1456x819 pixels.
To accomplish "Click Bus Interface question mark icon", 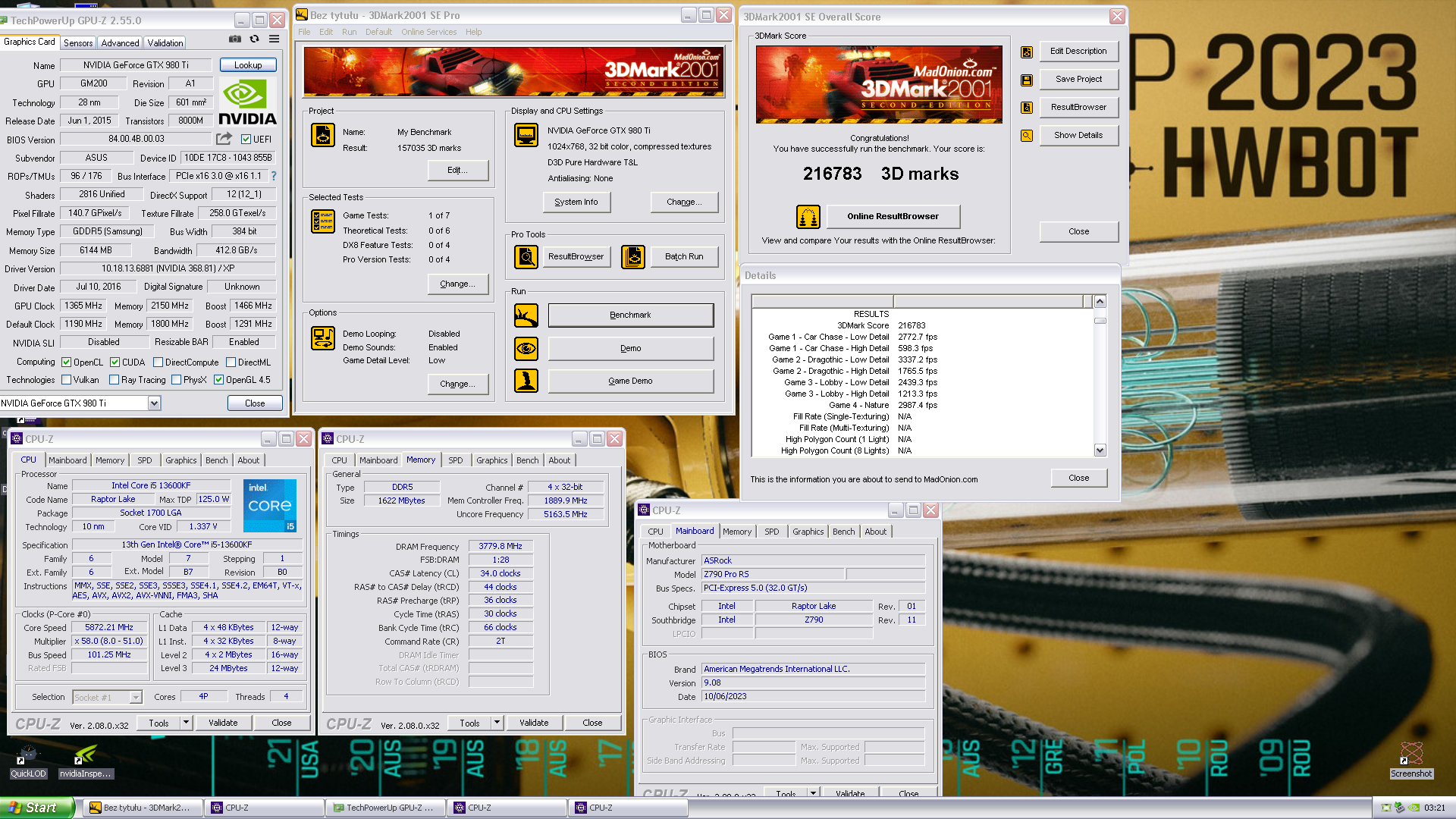I will coord(274,176).
